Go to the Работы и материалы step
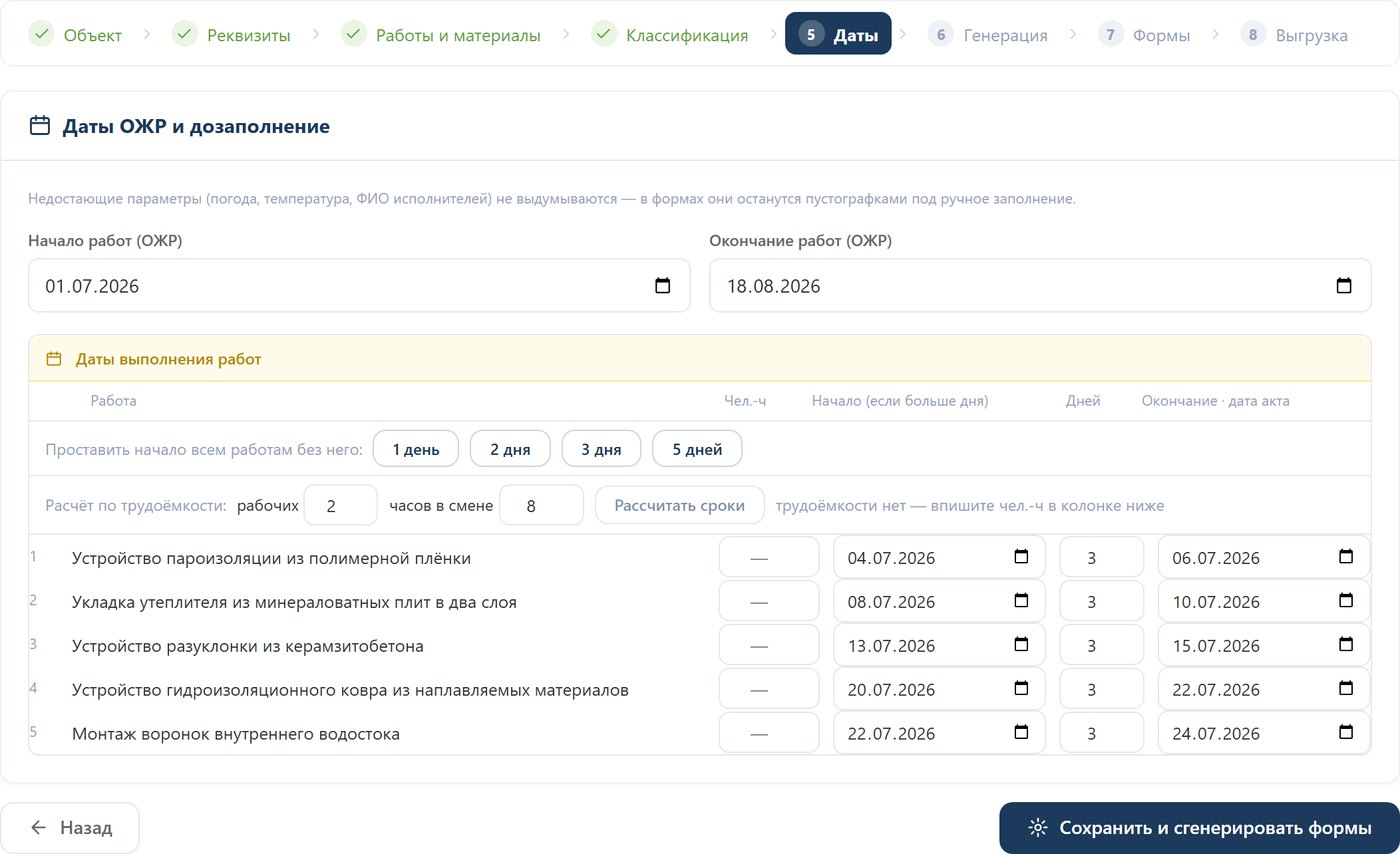This screenshot has width=1400, height=854. (441, 35)
